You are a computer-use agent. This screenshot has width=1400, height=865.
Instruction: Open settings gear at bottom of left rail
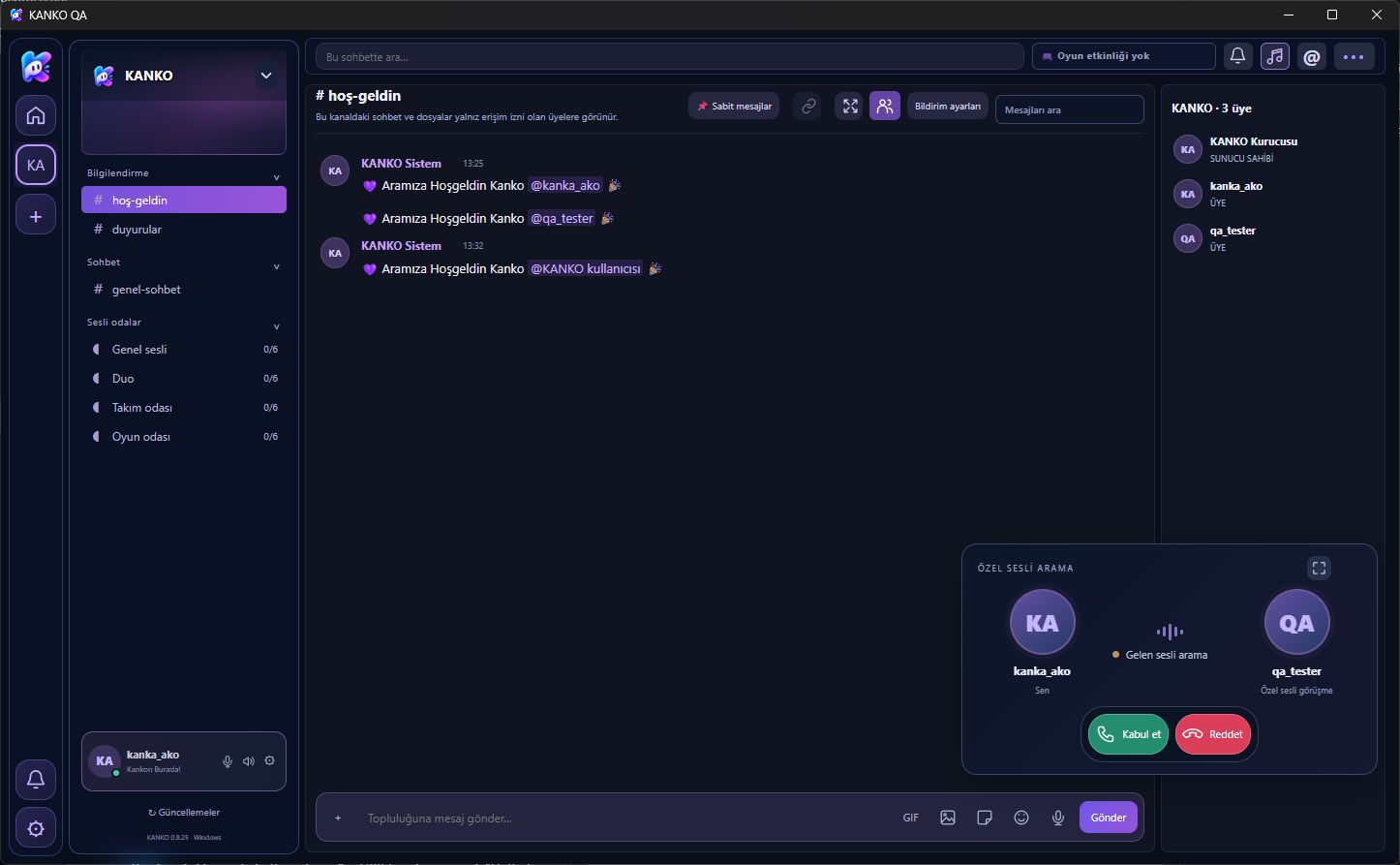tap(36, 829)
